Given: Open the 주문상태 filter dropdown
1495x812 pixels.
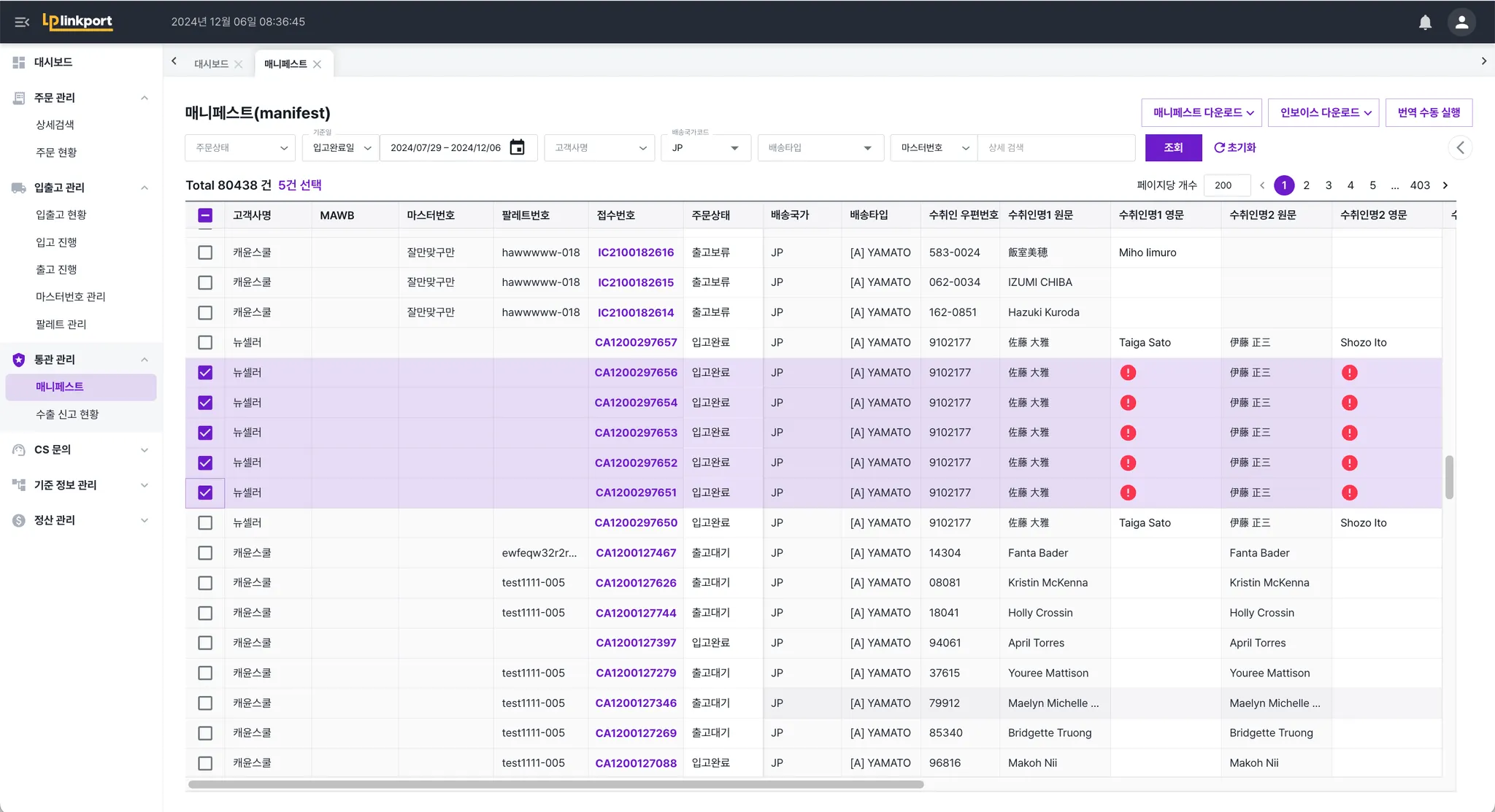Looking at the screenshot, I should (240, 147).
